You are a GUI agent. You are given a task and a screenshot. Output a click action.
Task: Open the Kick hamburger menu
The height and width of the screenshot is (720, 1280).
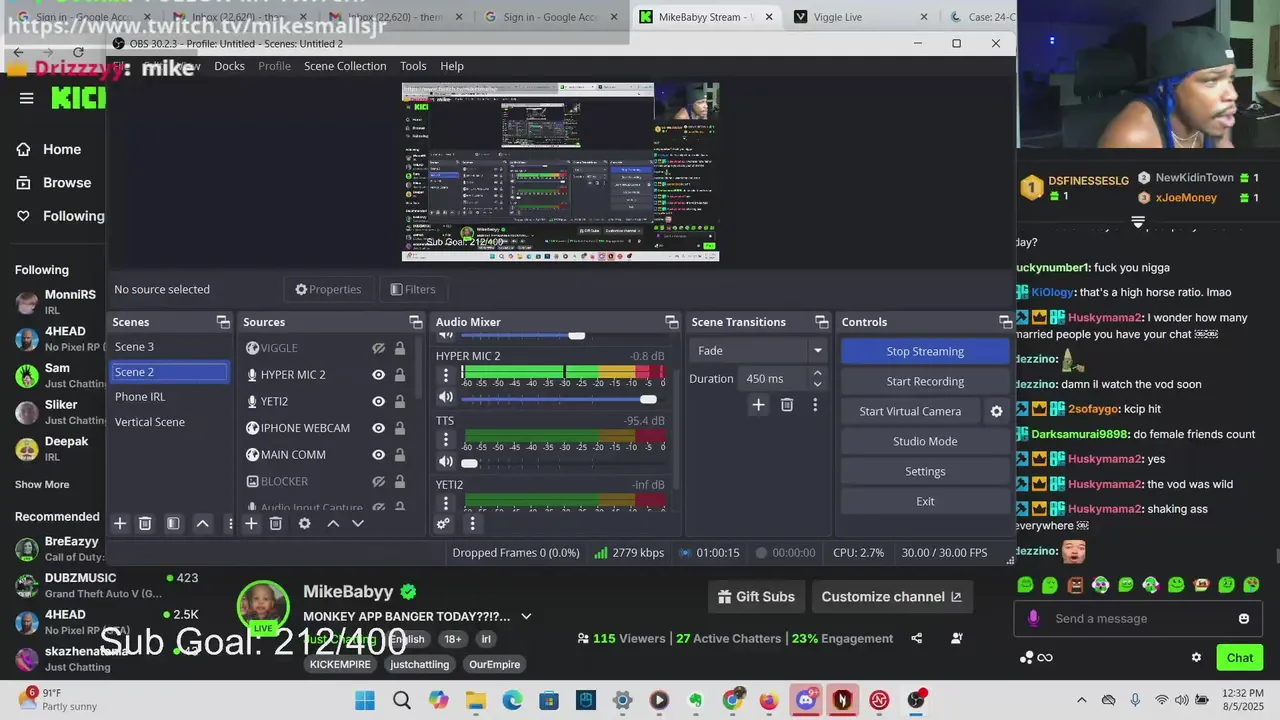(26, 98)
